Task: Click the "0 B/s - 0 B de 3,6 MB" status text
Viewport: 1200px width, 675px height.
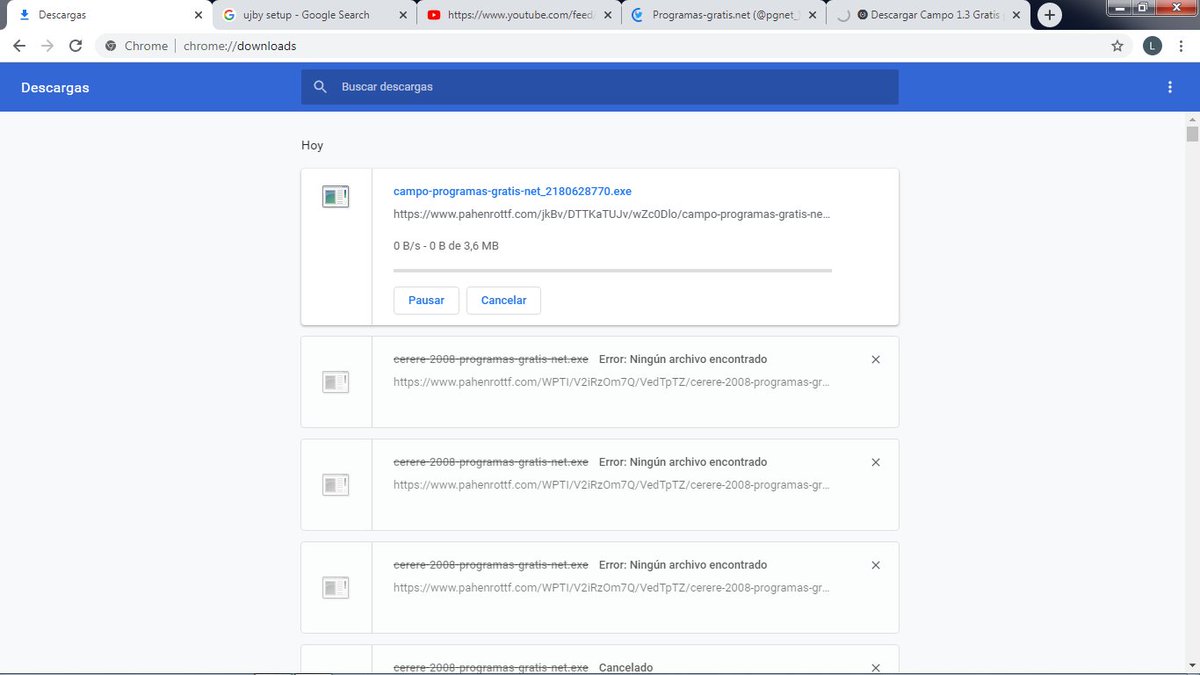Action: click(x=446, y=246)
